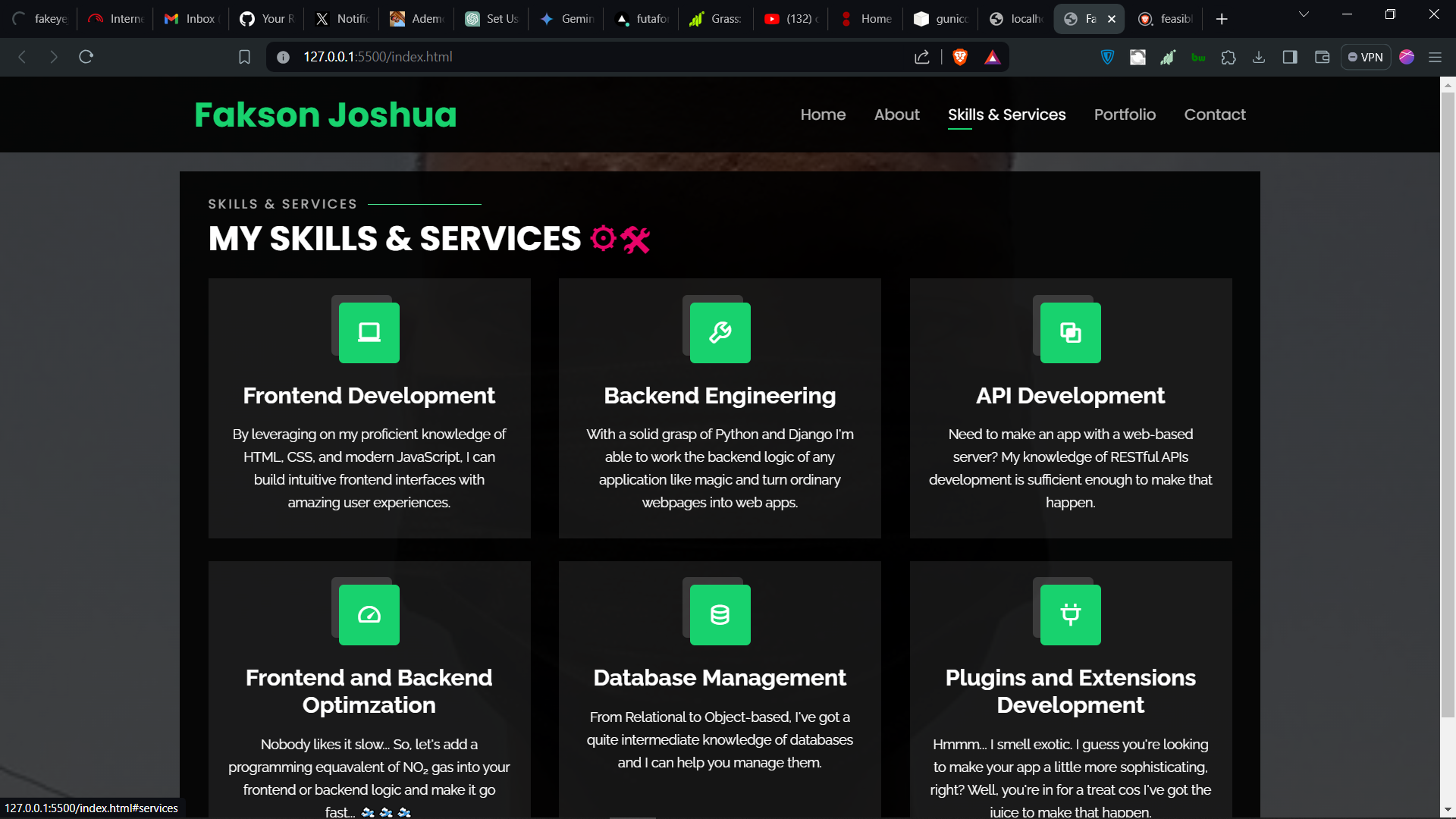Switch to the feasible tab

[1166, 19]
